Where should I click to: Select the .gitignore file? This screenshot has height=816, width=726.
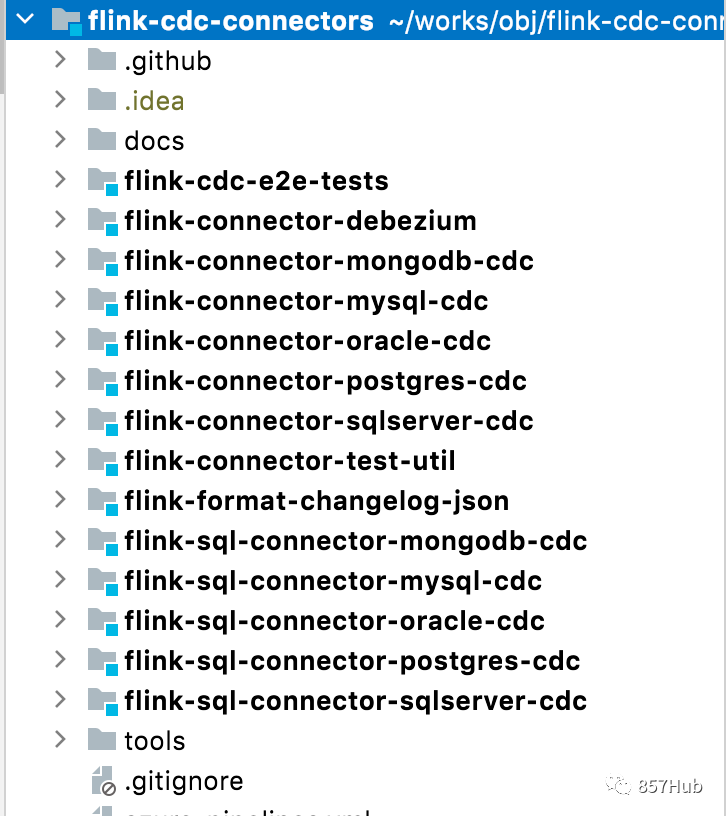coord(184,782)
